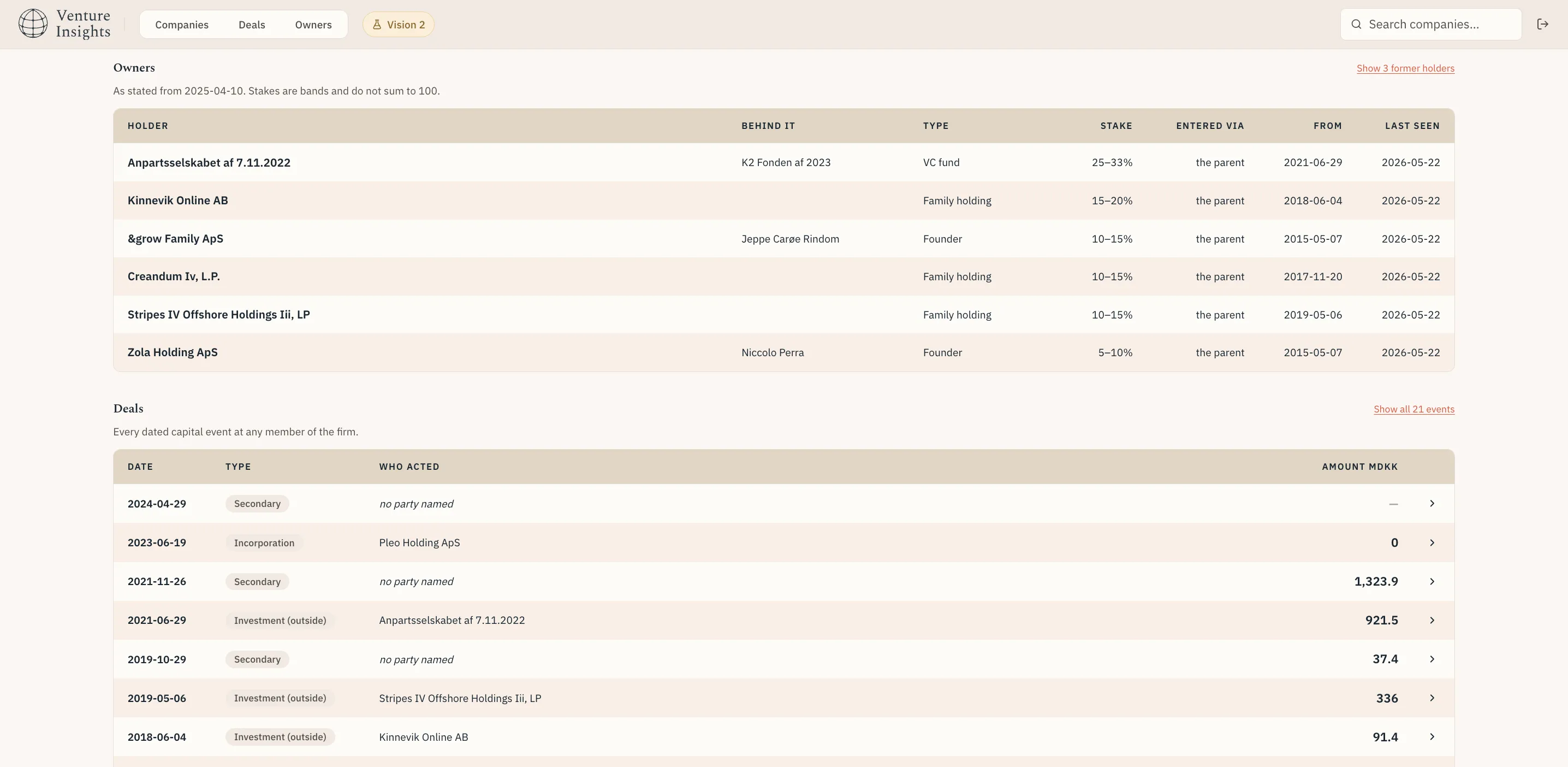Click Pleo Holding ApS in Deals
This screenshot has width=1568, height=767.
click(419, 543)
